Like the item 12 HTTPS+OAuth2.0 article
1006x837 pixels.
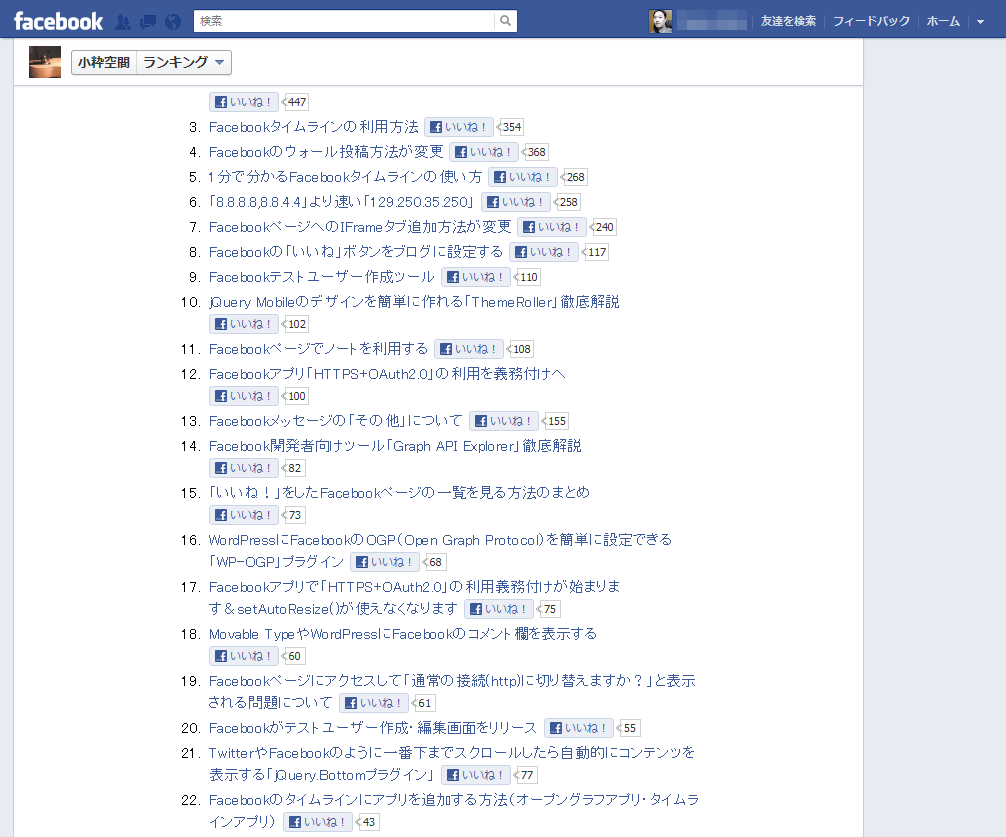pos(243,396)
